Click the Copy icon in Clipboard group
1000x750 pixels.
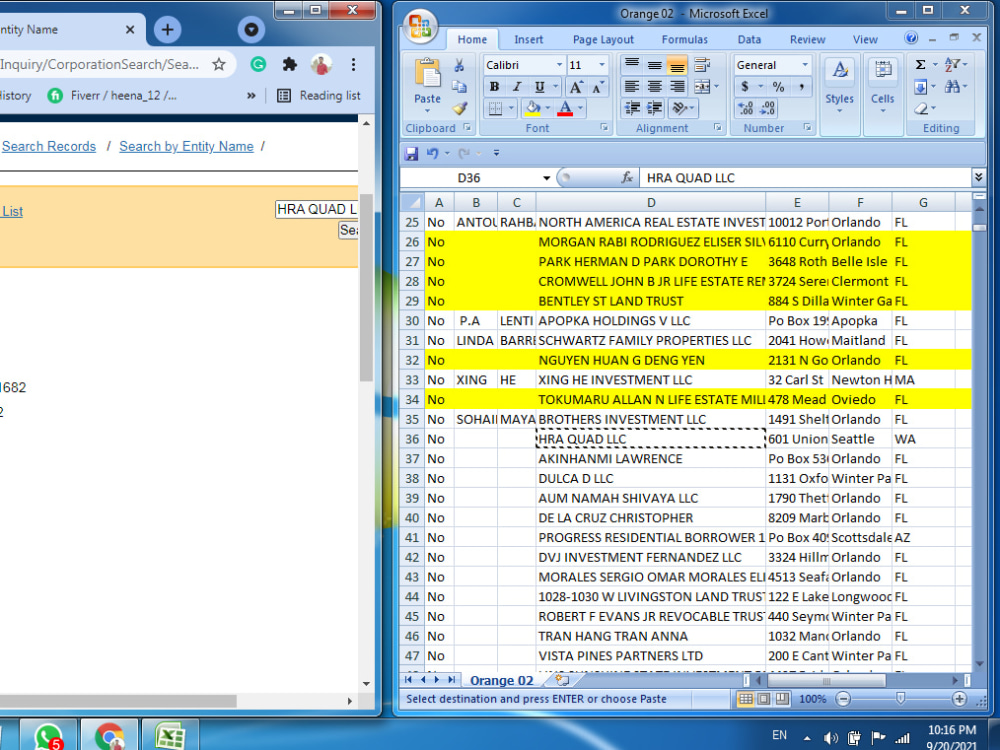[x=459, y=87]
